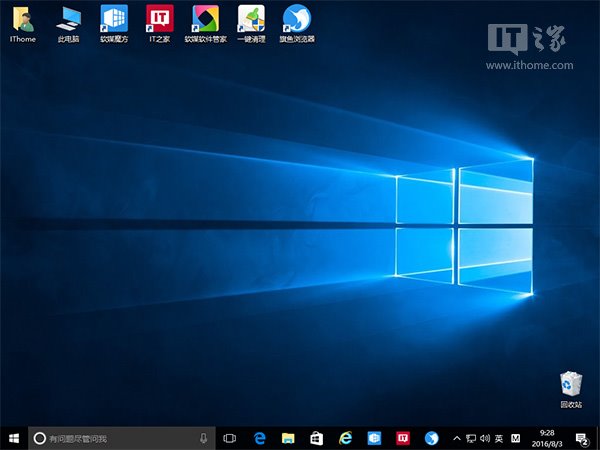Select the IT之家 desktop shortcut
This screenshot has width=600, height=450.
[x=160, y=24]
